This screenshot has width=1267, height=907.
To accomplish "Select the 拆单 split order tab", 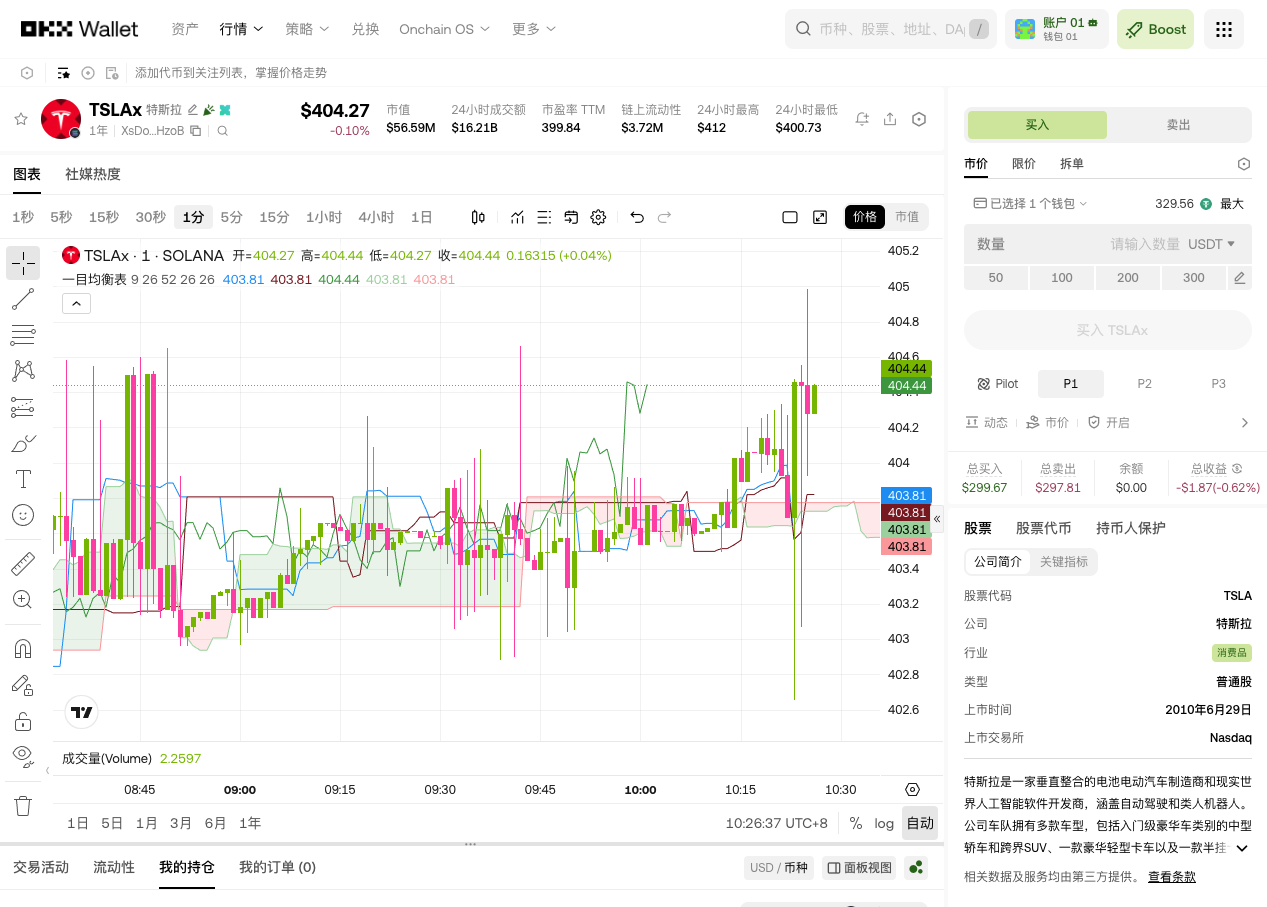I will tap(1072, 164).
